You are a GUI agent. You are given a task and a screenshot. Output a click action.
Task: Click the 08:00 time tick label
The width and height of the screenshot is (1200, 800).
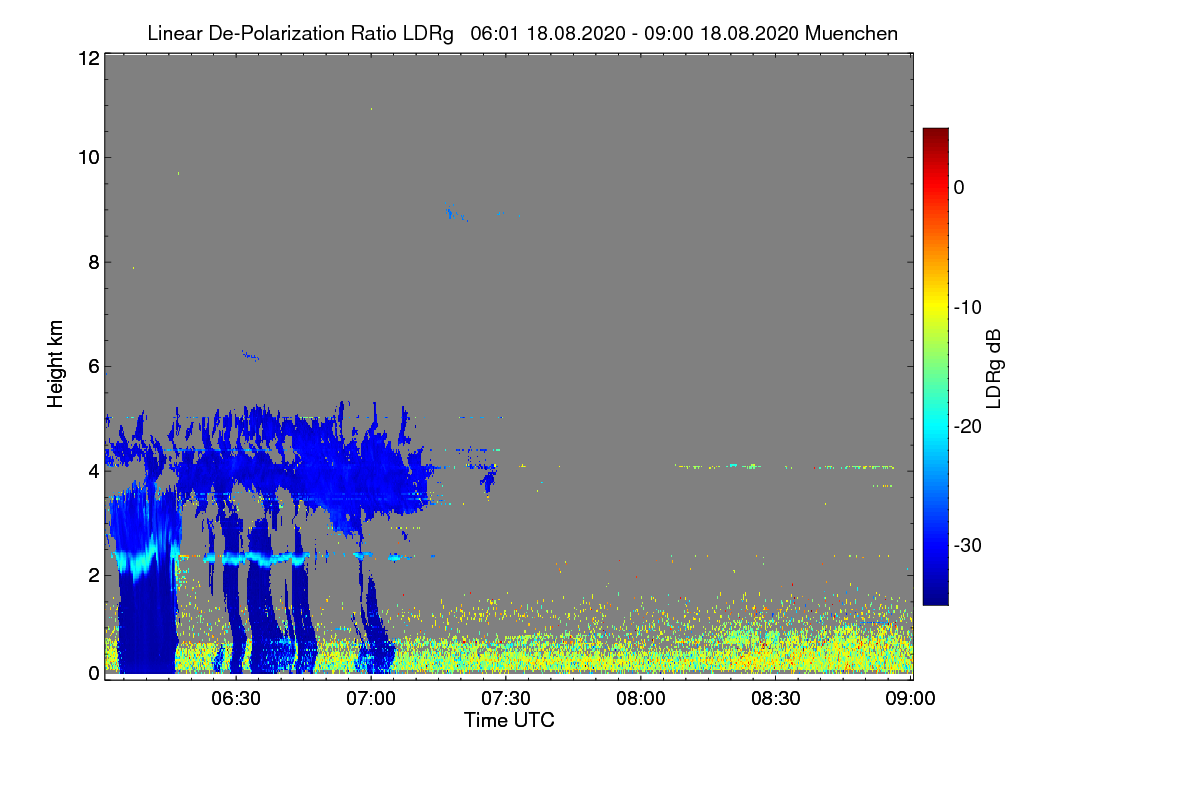point(641,699)
